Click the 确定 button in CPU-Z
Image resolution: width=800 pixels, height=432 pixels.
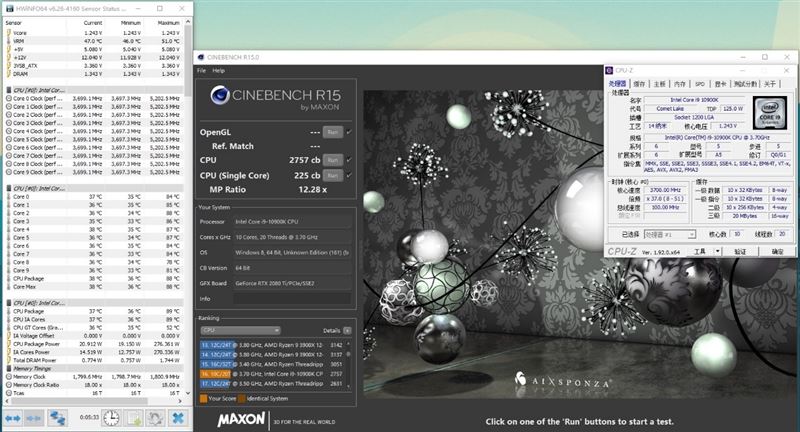click(x=777, y=251)
